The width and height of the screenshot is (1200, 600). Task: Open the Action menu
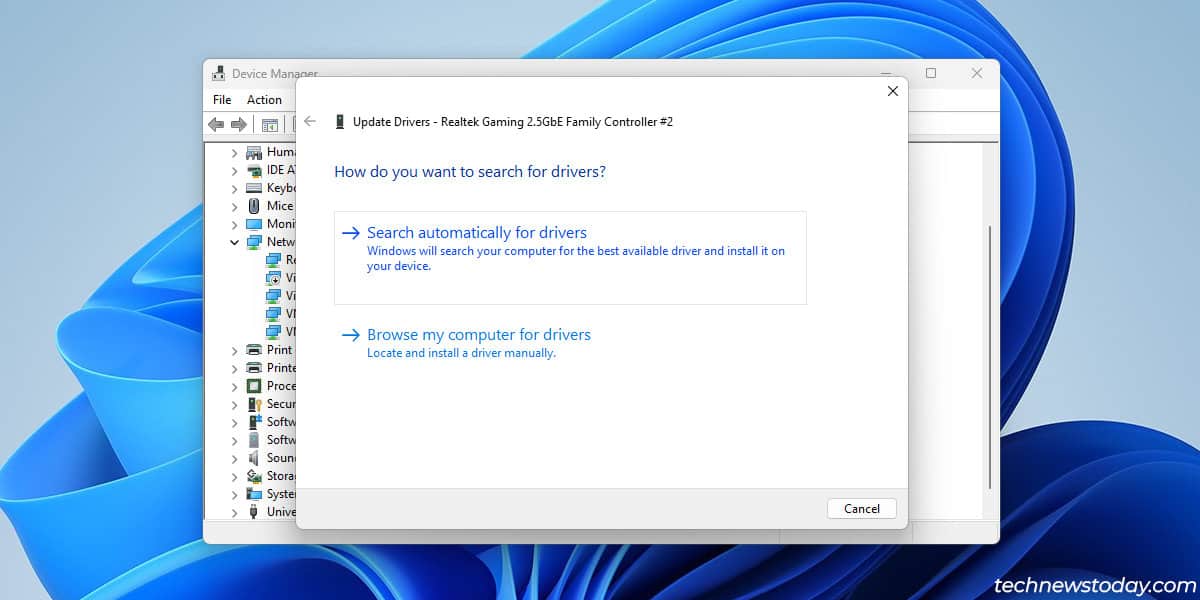264,100
